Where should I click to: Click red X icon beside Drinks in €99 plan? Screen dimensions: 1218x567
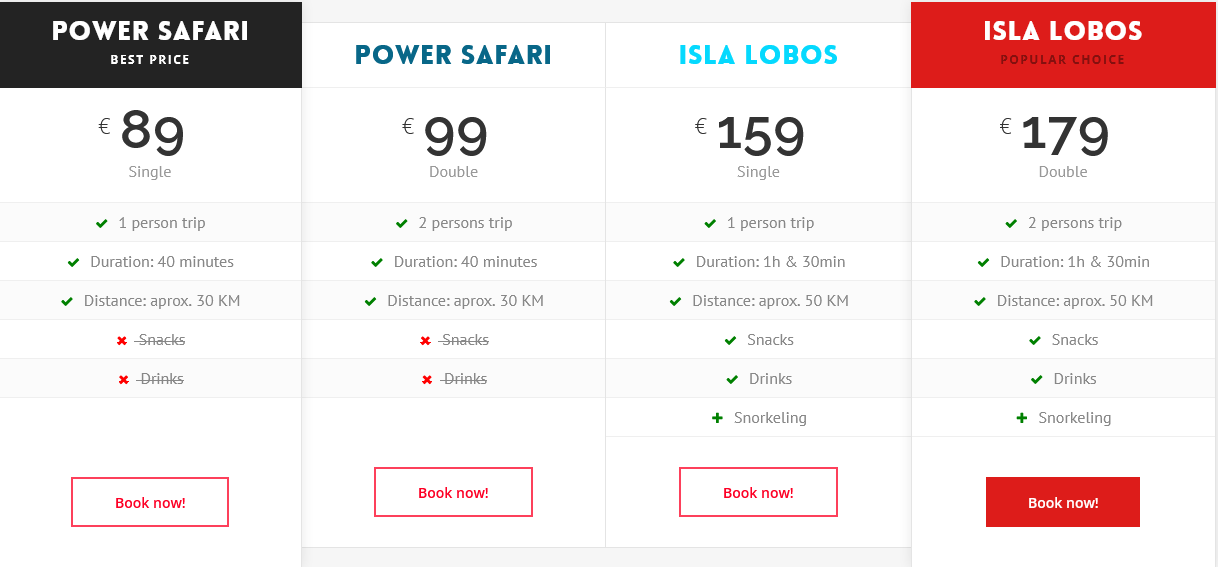(427, 380)
